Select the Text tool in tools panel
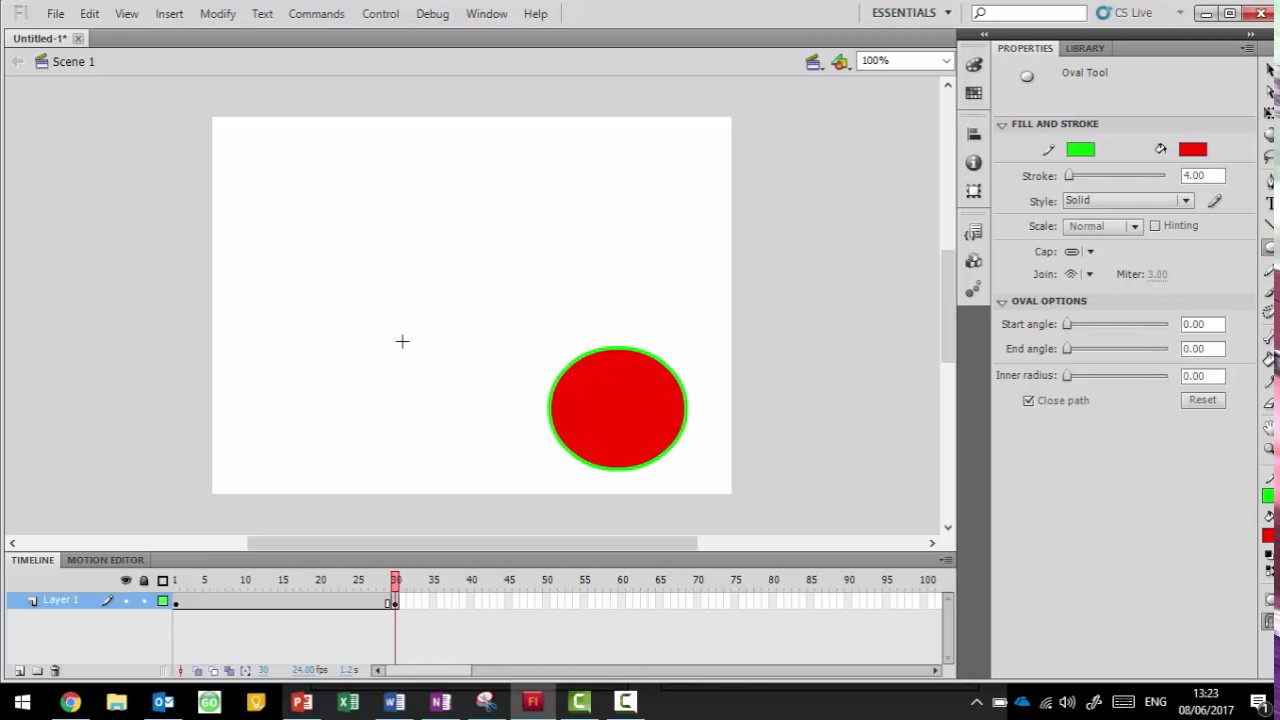This screenshot has height=720, width=1280. click(x=1270, y=203)
